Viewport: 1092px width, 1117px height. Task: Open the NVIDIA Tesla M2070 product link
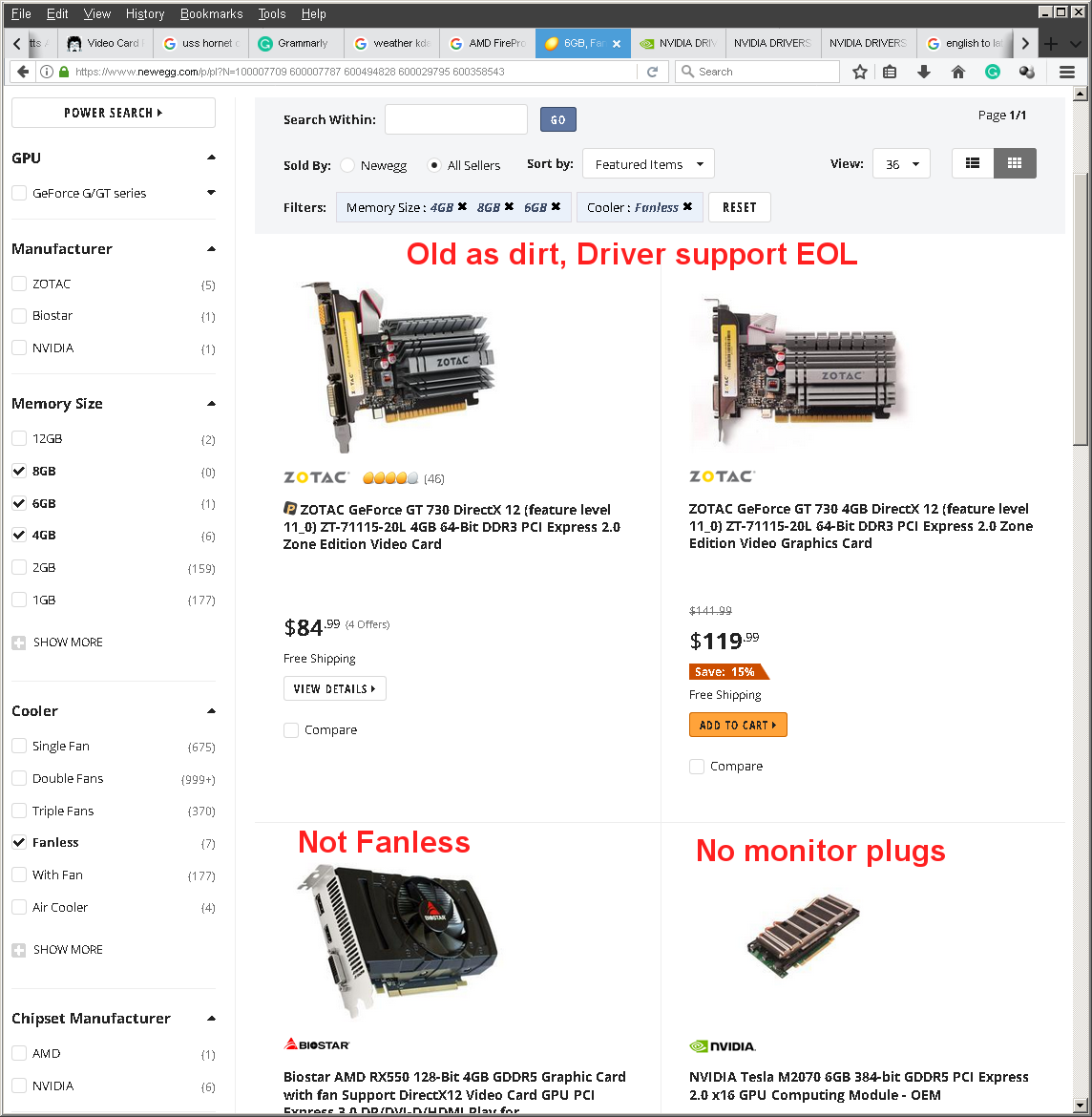[x=858, y=1085]
